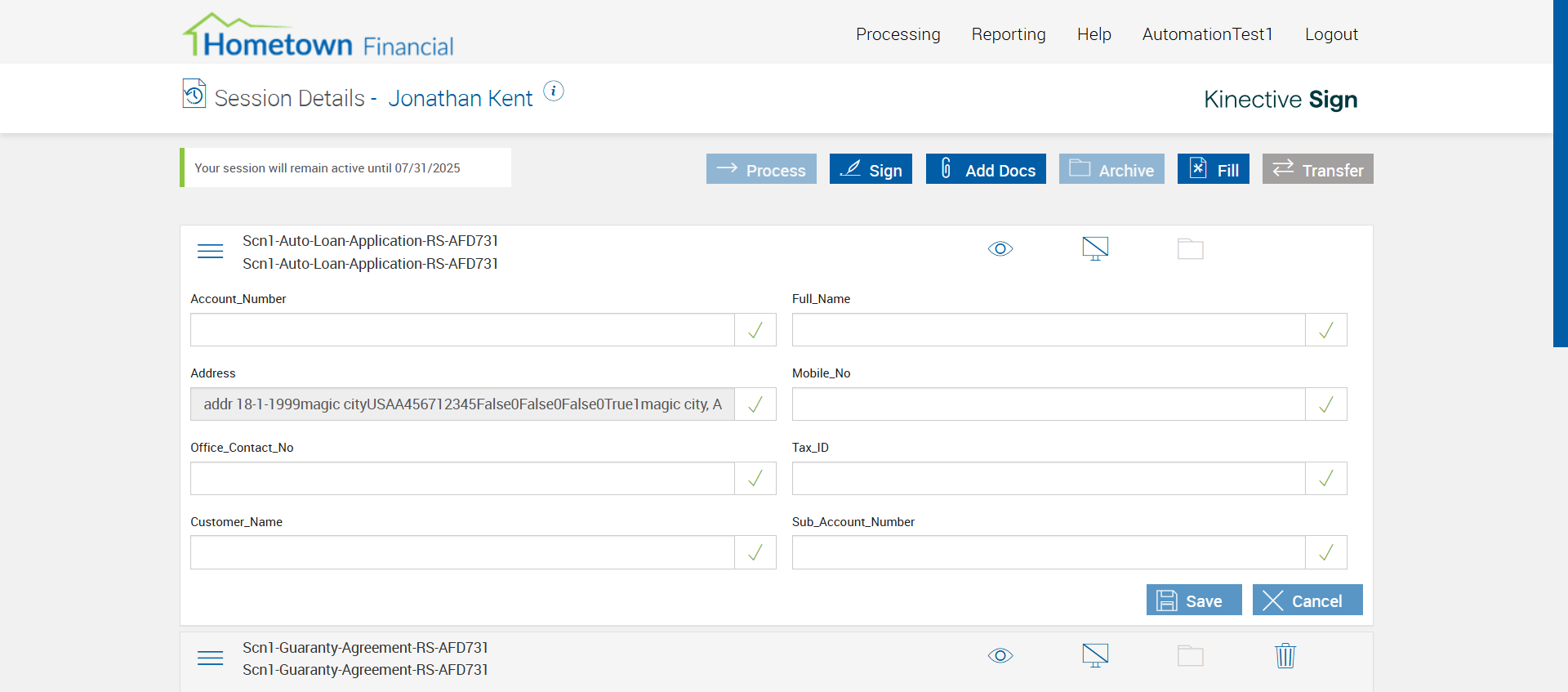
Task: Open the Reporting menu
Action: click(1009, 34)
